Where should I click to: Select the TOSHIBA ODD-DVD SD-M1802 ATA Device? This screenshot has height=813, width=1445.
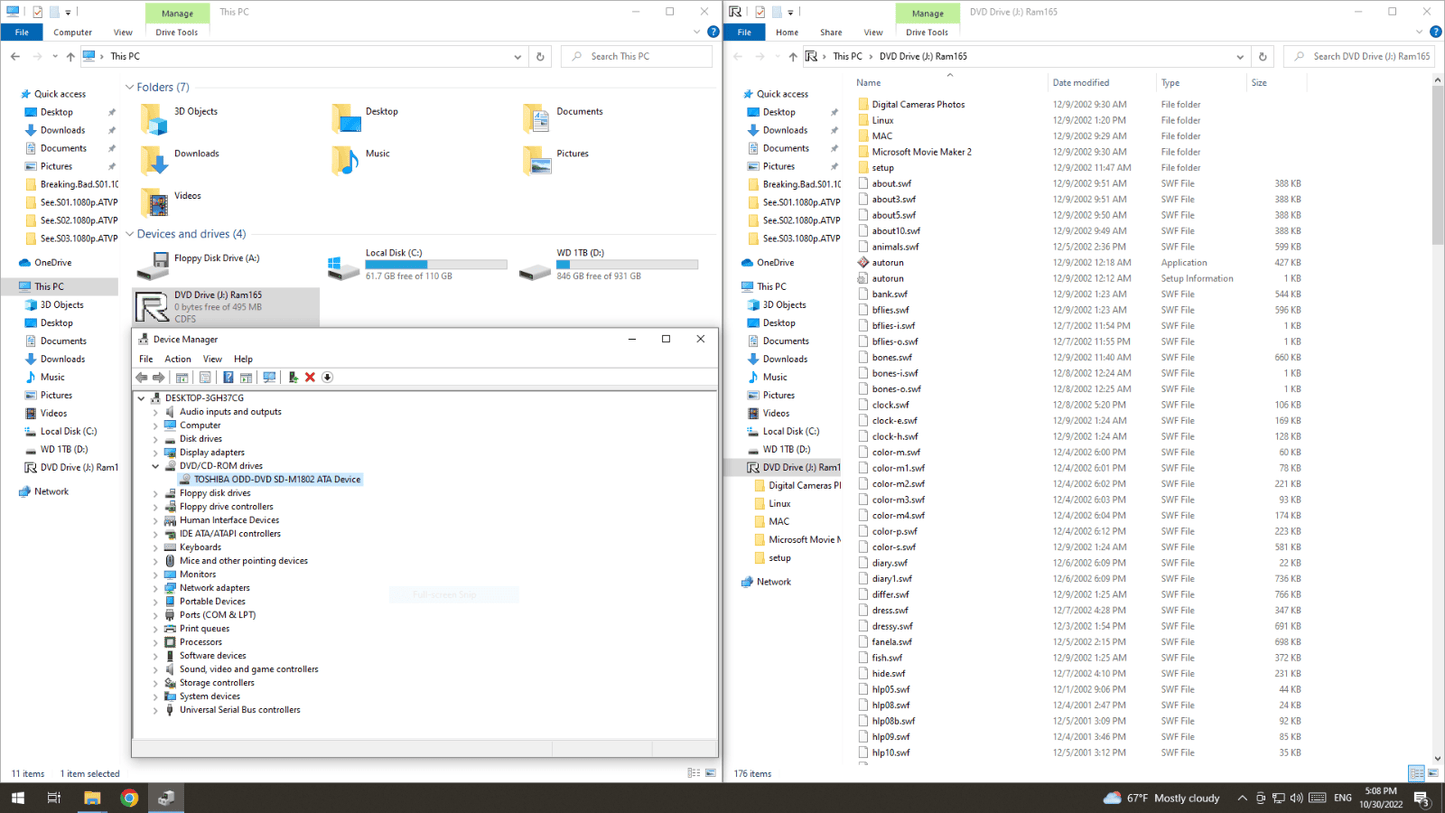pyautogui.click(x=277, y=480)
